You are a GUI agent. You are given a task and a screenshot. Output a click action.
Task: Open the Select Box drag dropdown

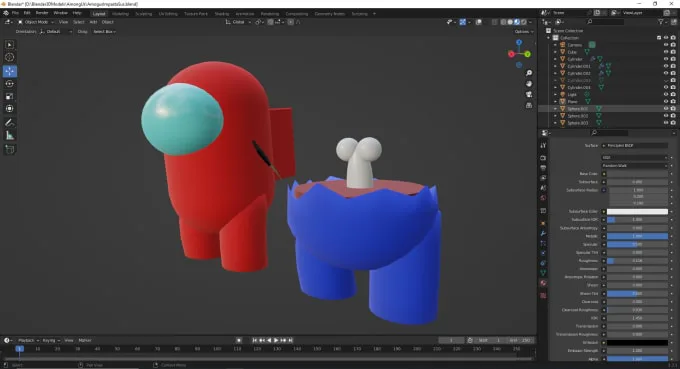click(104, 32)
